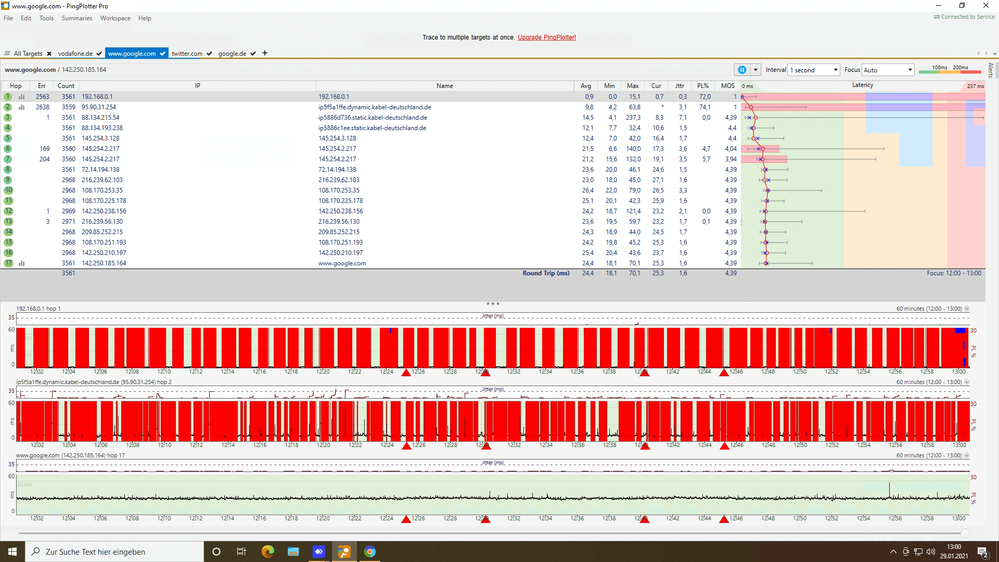The height and width of the screenshot is (562, 999).
Task: Open the Workspace menu
Action: [115, 18]
